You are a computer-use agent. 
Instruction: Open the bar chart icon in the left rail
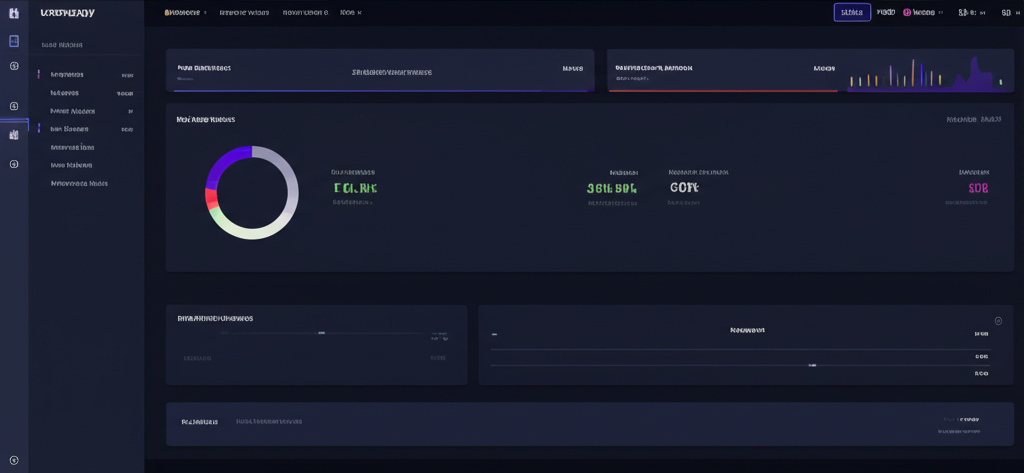[x=14, y=134]
